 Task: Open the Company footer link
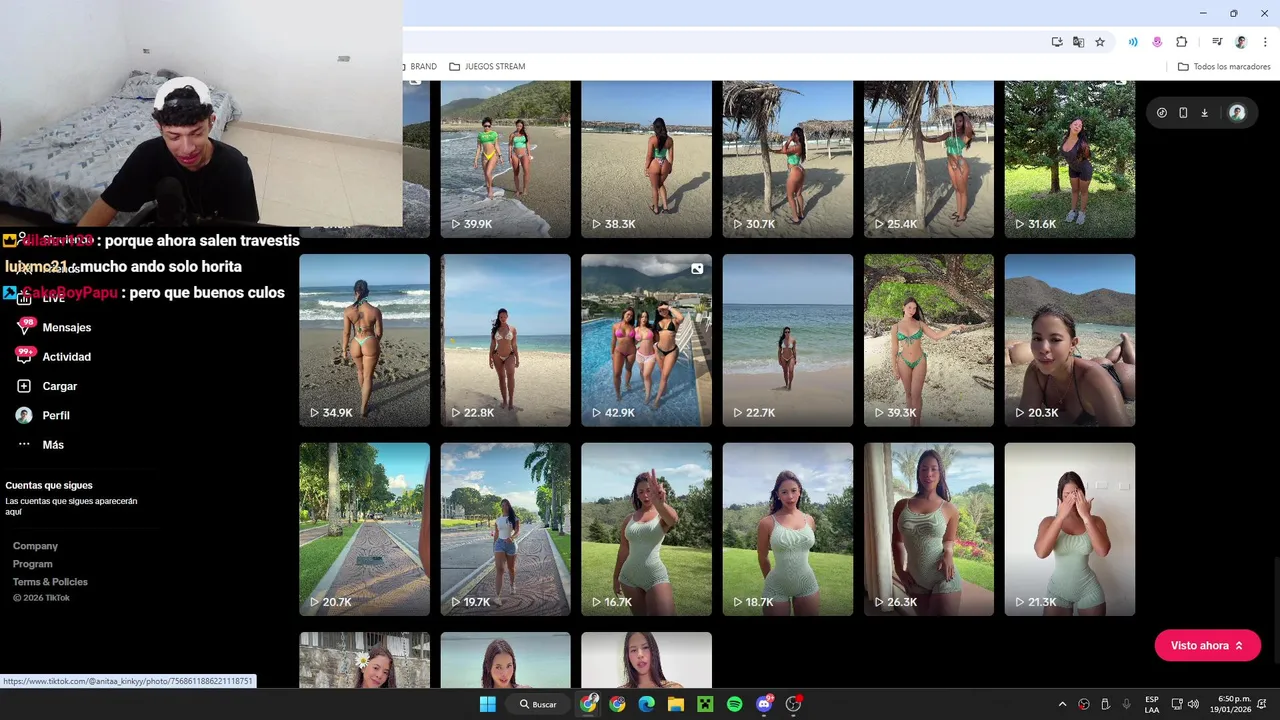(35, 546)
